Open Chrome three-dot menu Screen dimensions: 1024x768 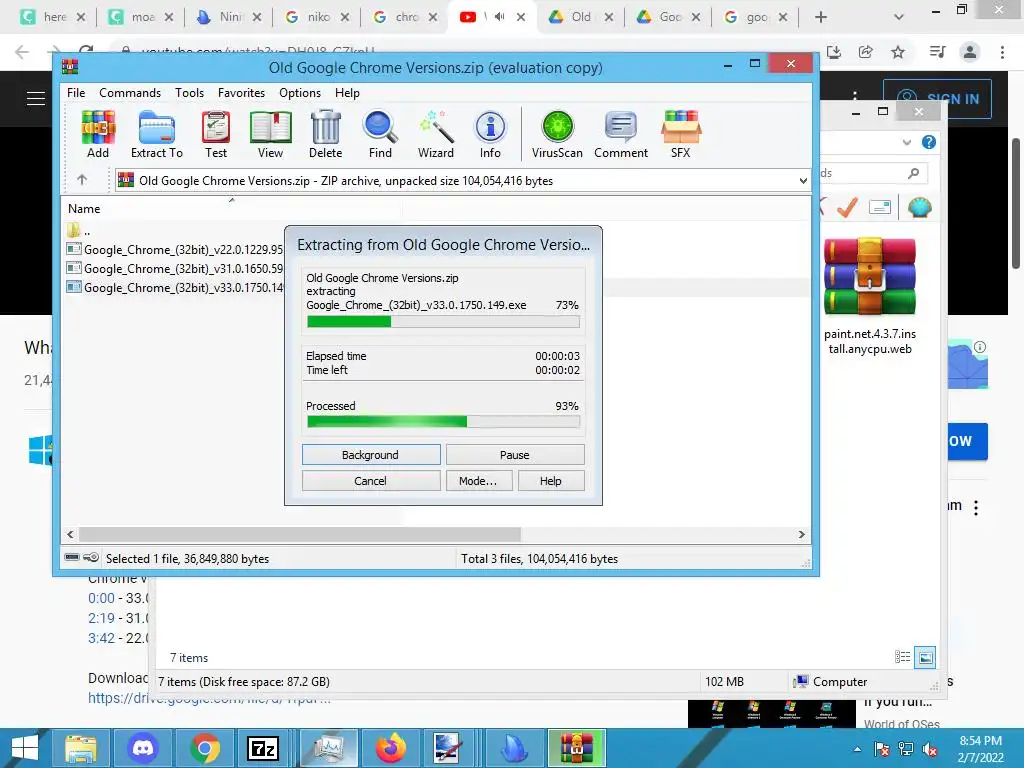tap(1002, 52)
